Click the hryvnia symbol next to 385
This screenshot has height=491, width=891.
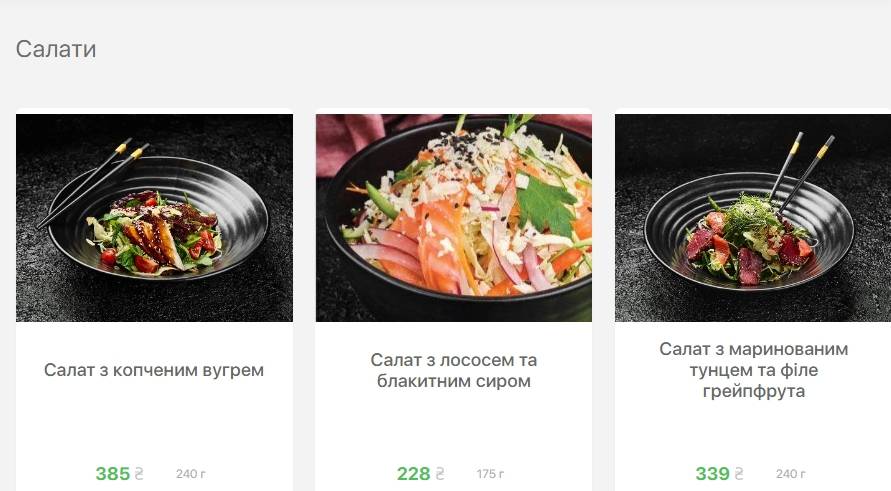tap(139, 473)
